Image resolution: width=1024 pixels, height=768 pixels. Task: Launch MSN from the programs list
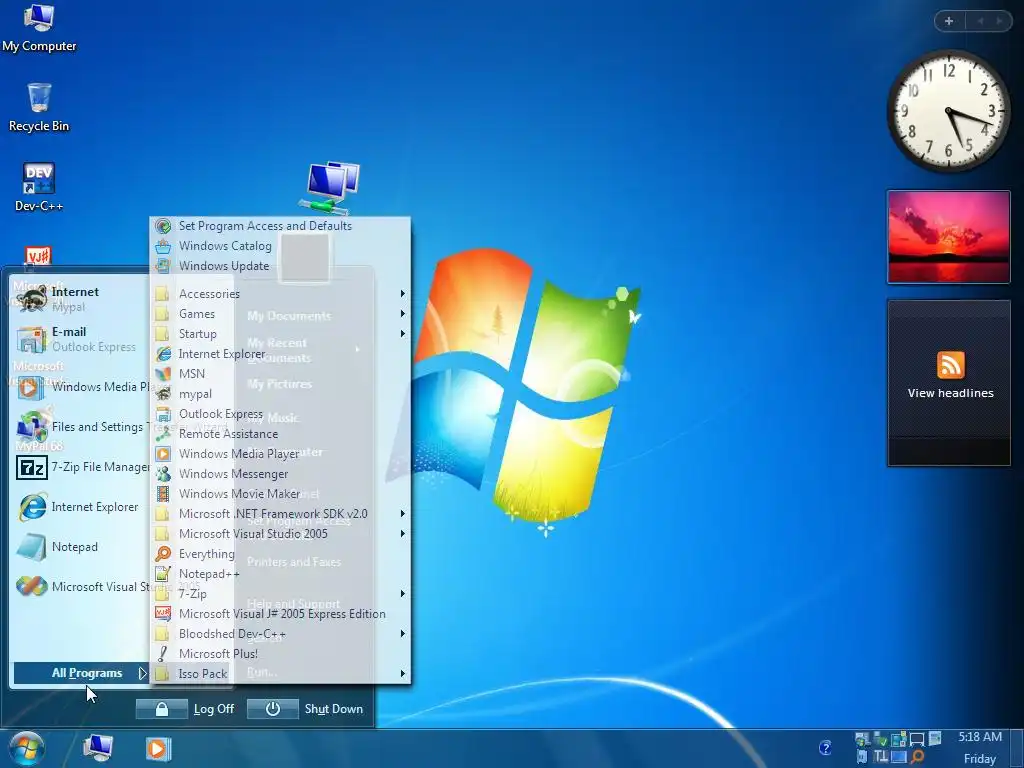pos(280,374)
